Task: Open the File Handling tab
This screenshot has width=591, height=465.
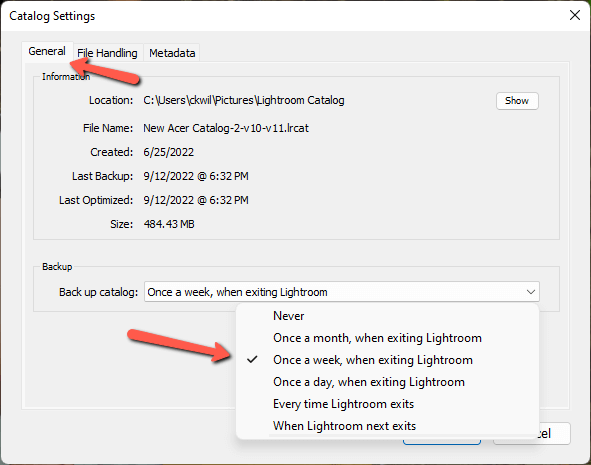Action: click(107, 53)
